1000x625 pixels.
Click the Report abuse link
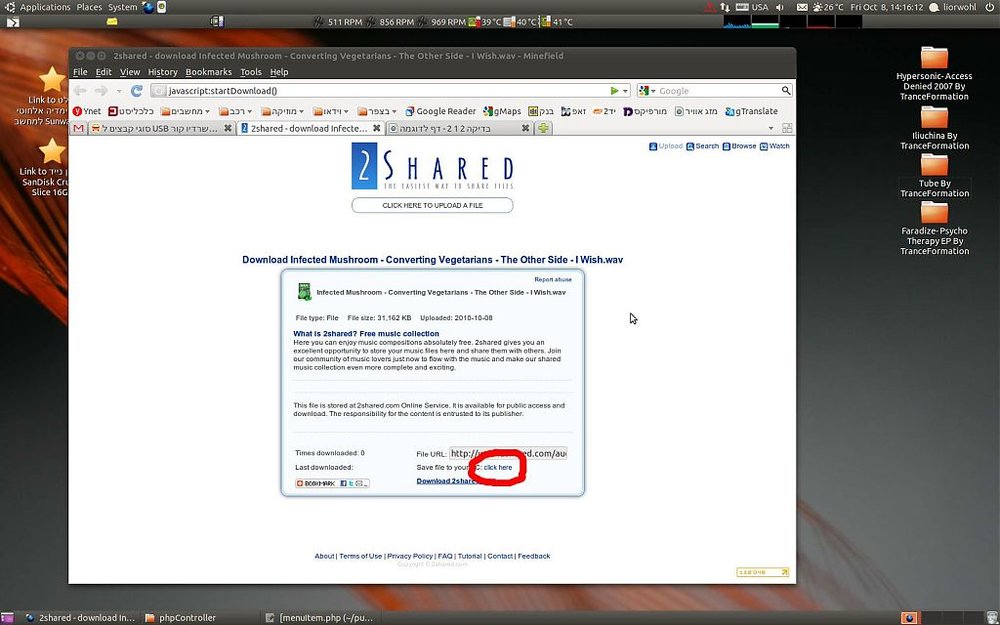pos(553,279)
